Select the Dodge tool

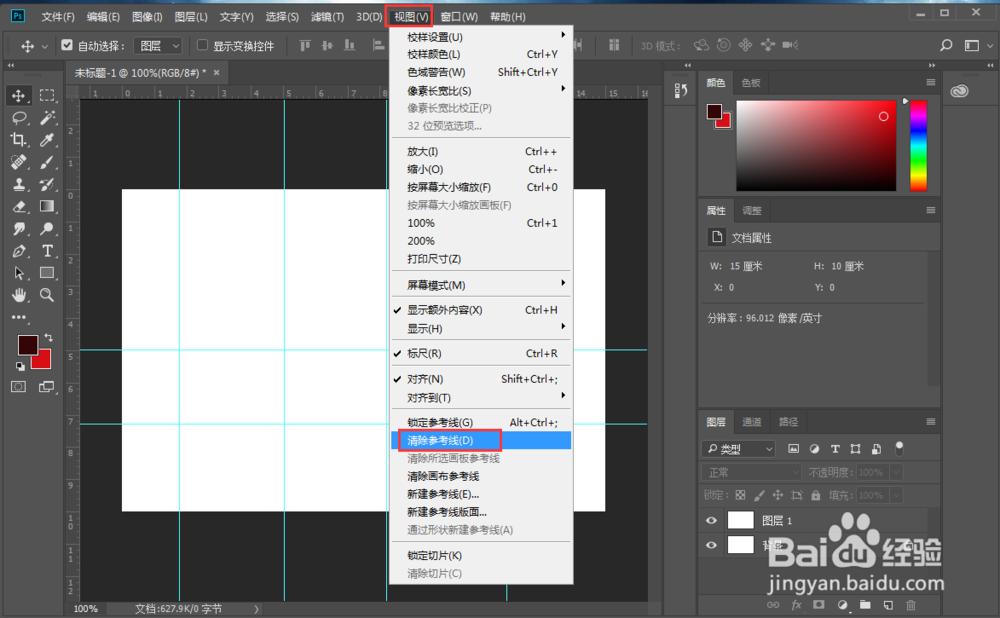coord(47,229)
